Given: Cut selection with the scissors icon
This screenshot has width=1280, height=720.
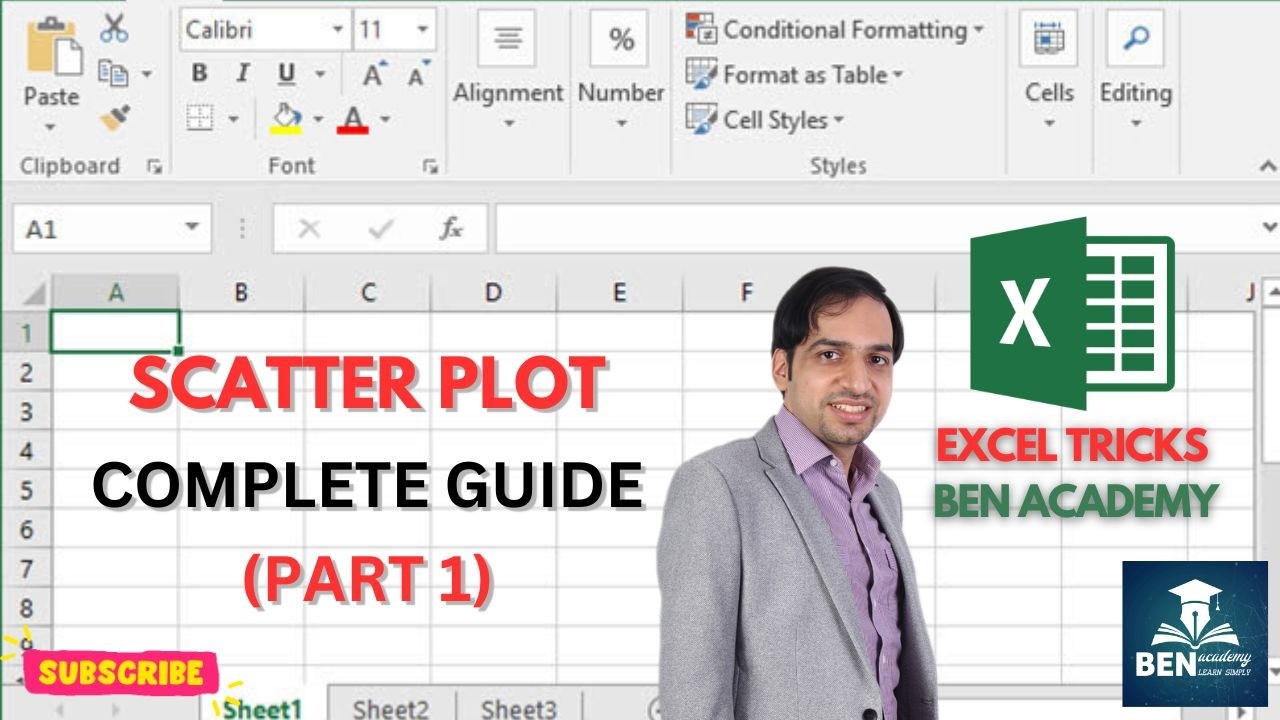Looking at the screenshot, I should [114, 28].
